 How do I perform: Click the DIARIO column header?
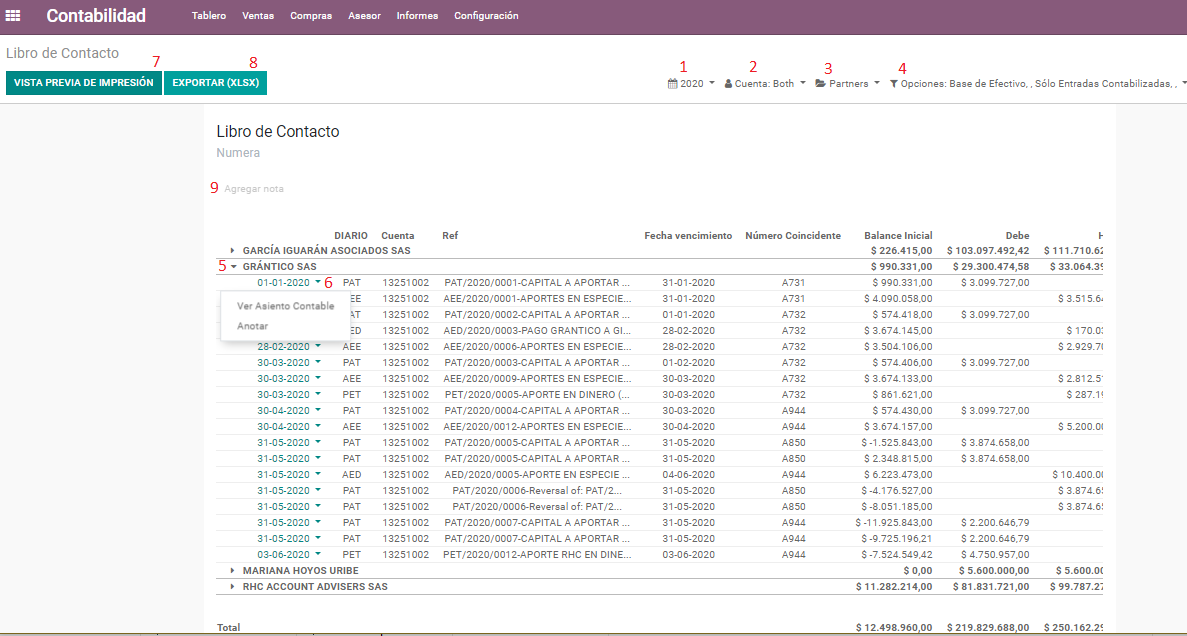pos(351,235)
